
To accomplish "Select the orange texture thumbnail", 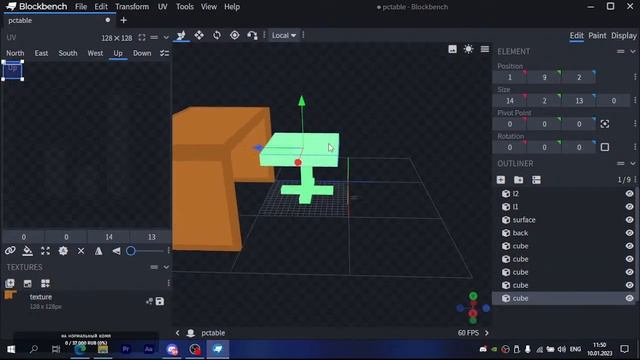I will pos(11,295).
